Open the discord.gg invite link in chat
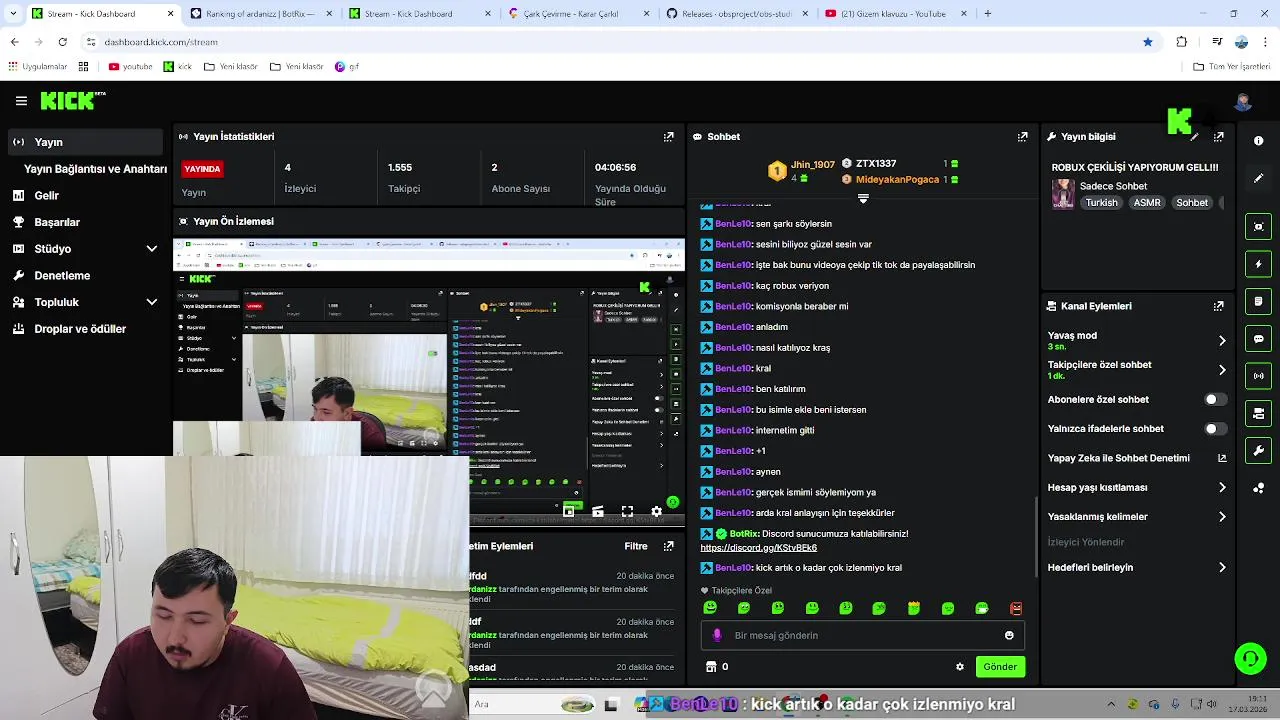Screen dimensions: 1280x720 (x=758, y=548)
